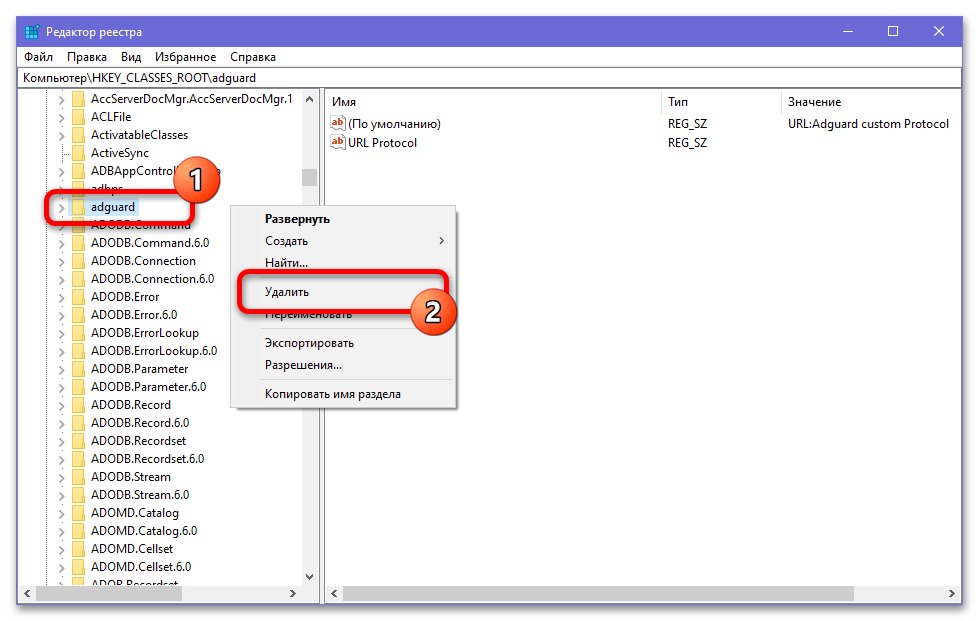The width and height of the screenshot is (979, 621).
Task: Select the ADOMD.Catalog key
Action: (x=135, y=513)
